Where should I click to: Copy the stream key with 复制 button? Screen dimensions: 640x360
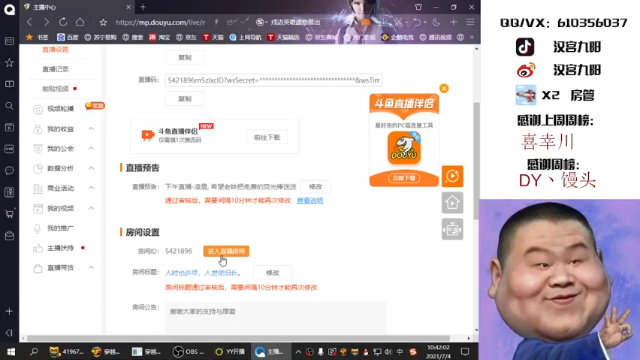[x=185, y=99]
